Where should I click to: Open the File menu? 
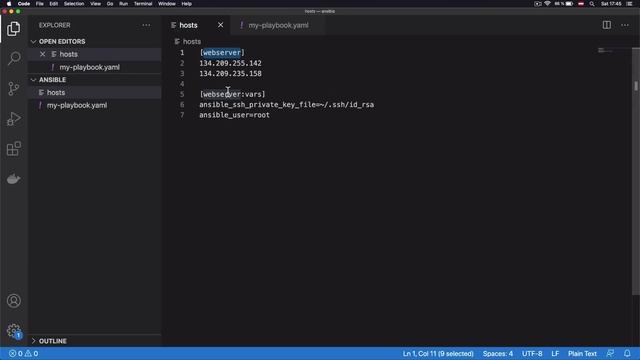tap(40, 4)
